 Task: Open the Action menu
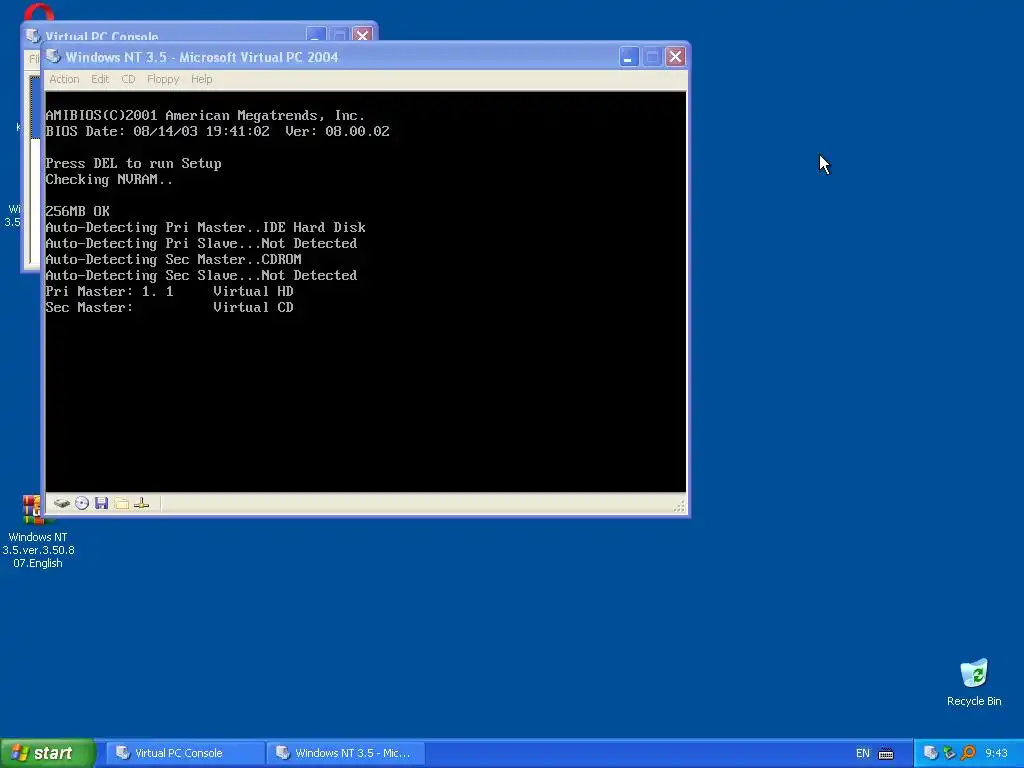(x=64, y=79)
